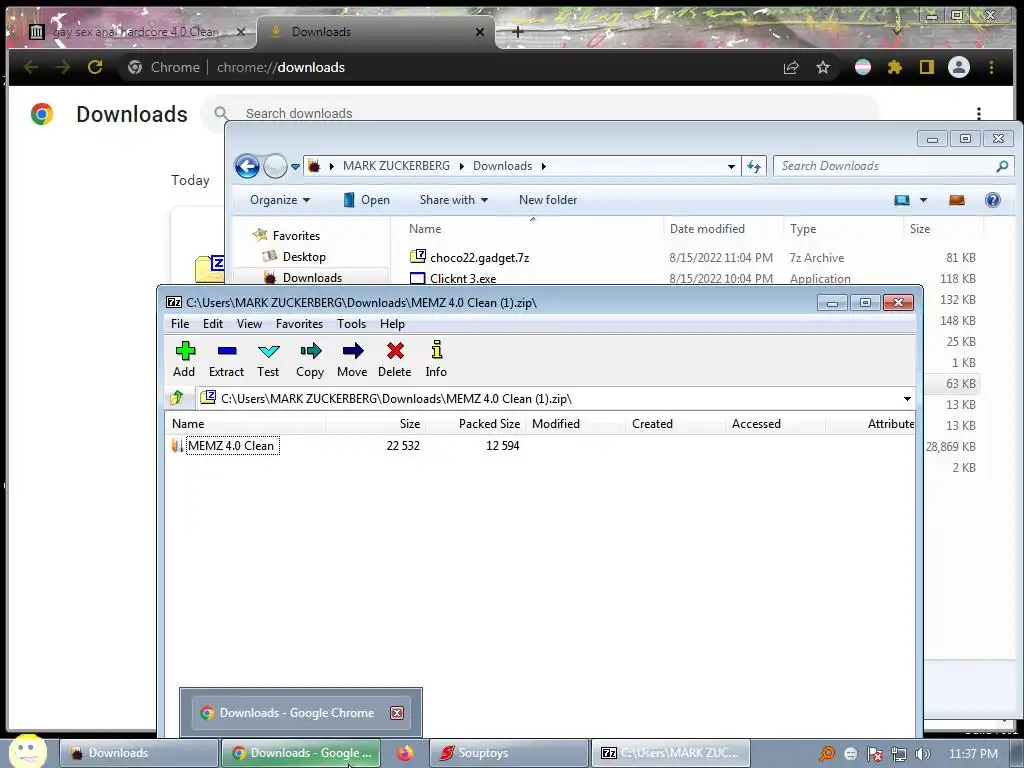This screenshot has width=1024, height=768.
Task: Sort by Accessed column in 7-Zip
Action: pos(775,424)
